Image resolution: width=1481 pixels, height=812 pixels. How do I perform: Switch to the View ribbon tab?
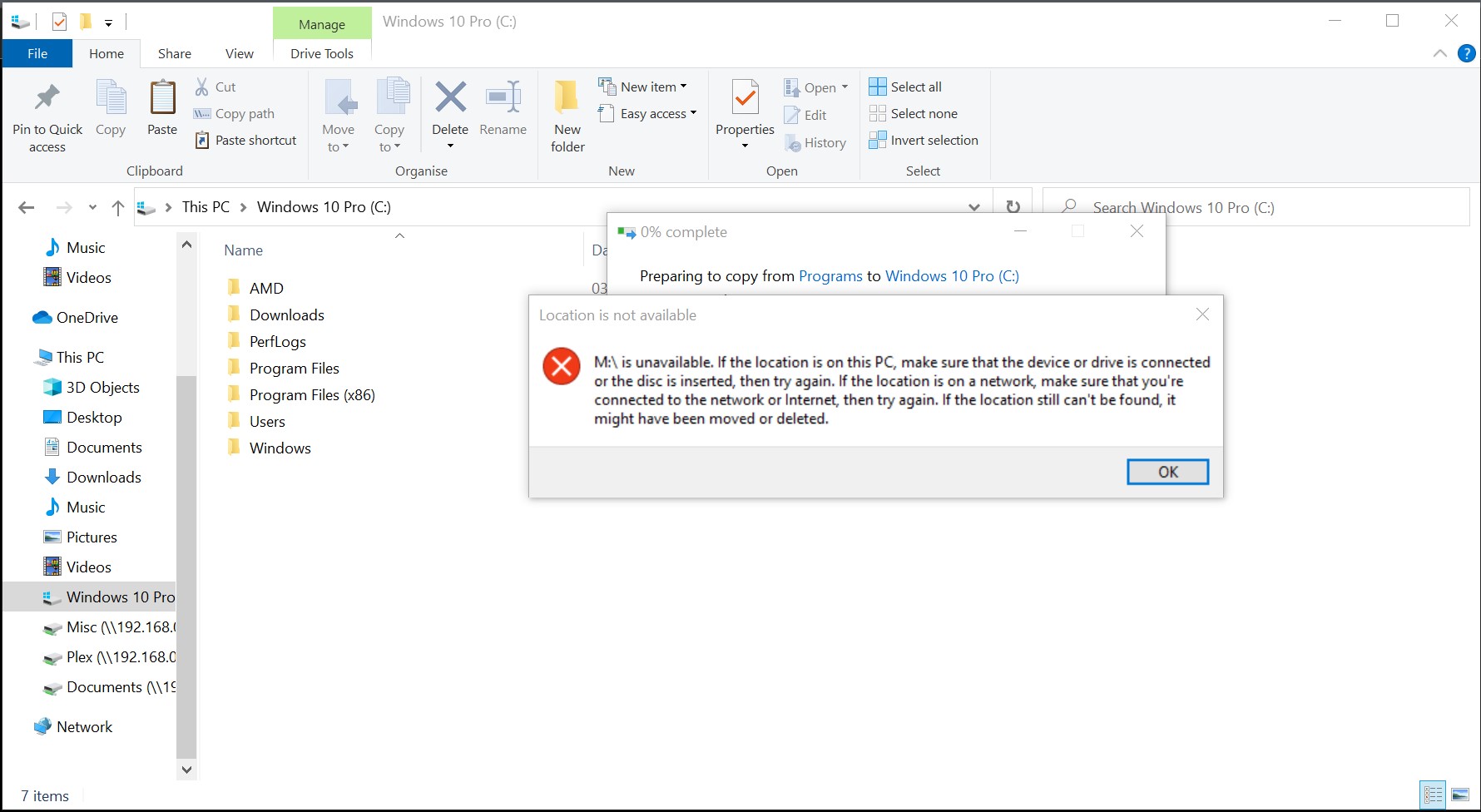pos(240,53)
